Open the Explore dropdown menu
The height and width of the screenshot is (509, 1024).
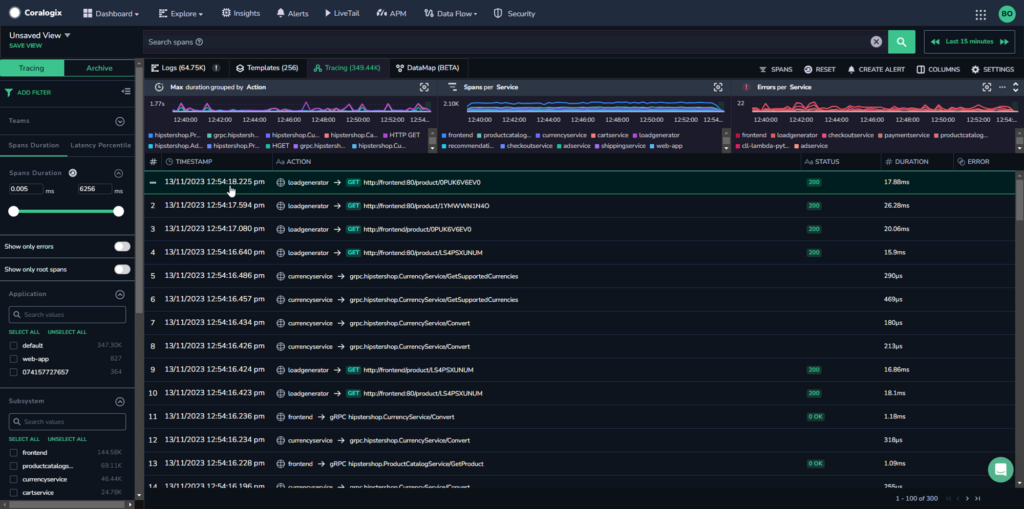(181, 14)
